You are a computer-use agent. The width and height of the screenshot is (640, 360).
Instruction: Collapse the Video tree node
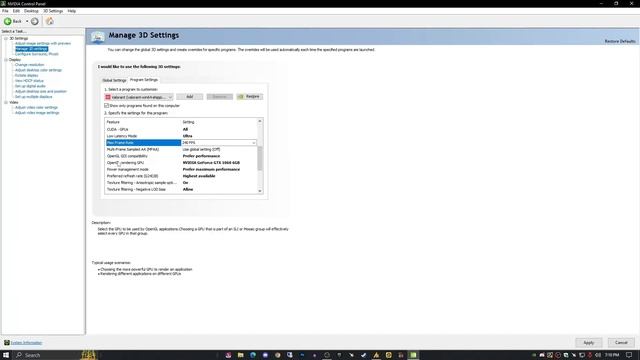pyautogui.click(x=6, y=102)
